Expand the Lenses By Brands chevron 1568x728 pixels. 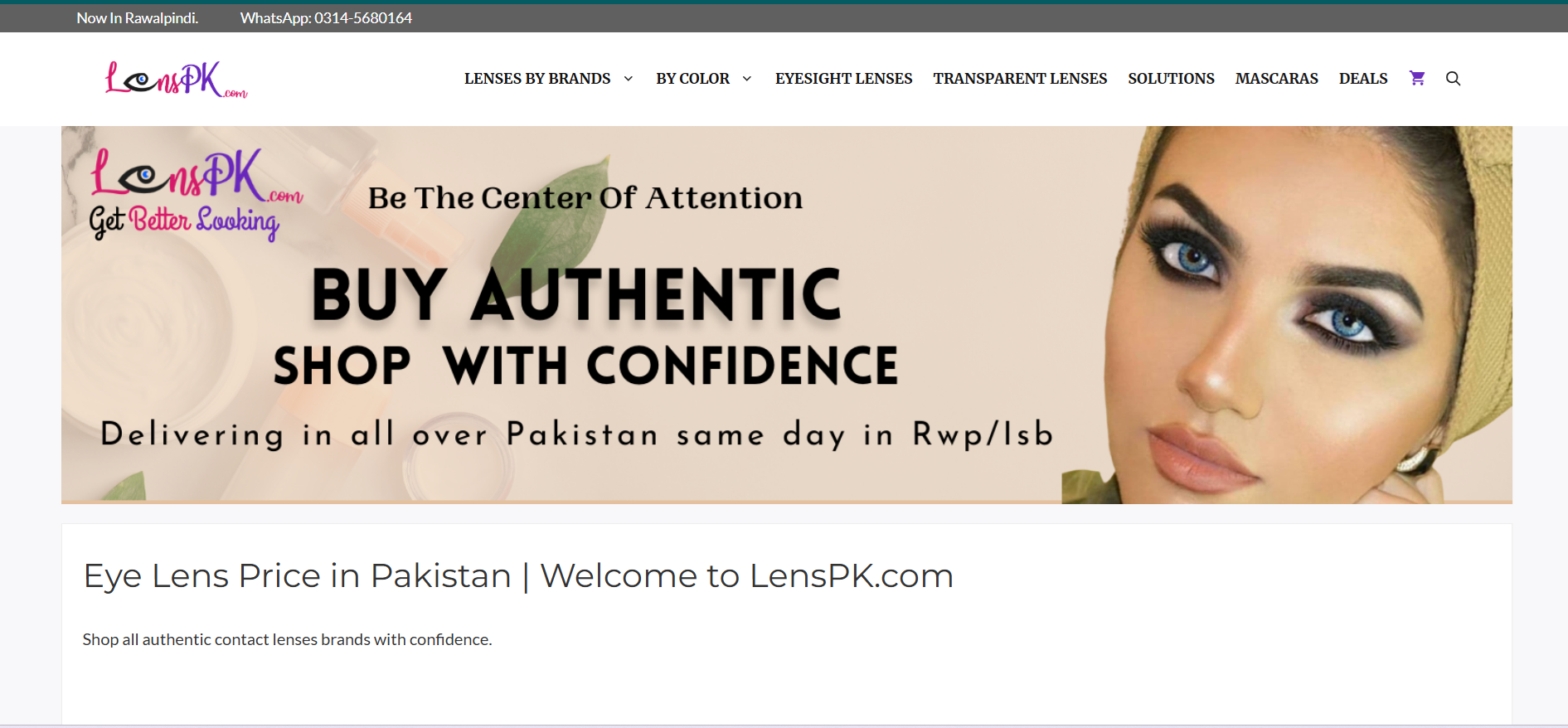pos(628,79)
